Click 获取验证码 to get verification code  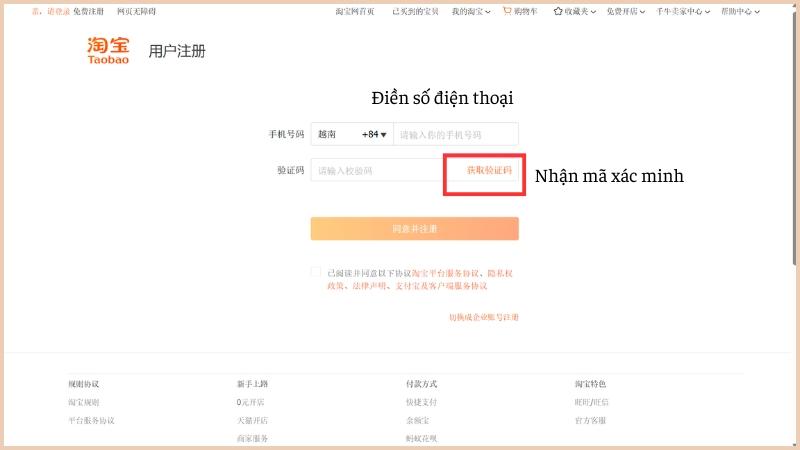(489, 170)
